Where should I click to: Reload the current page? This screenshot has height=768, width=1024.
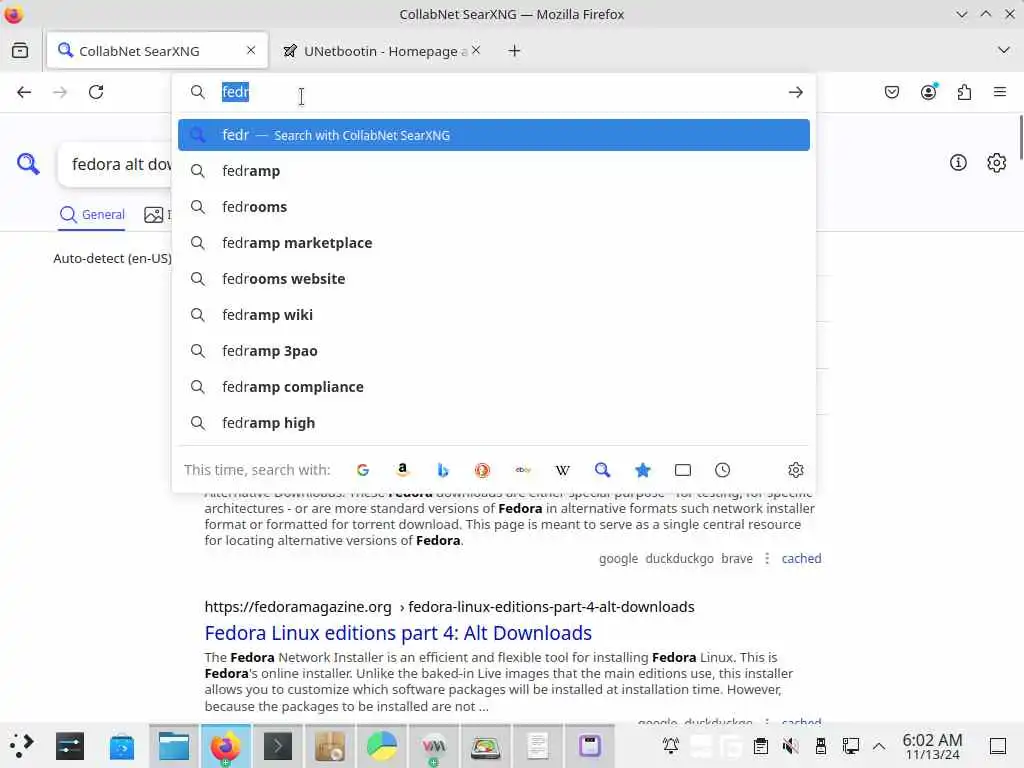(96, 92)
